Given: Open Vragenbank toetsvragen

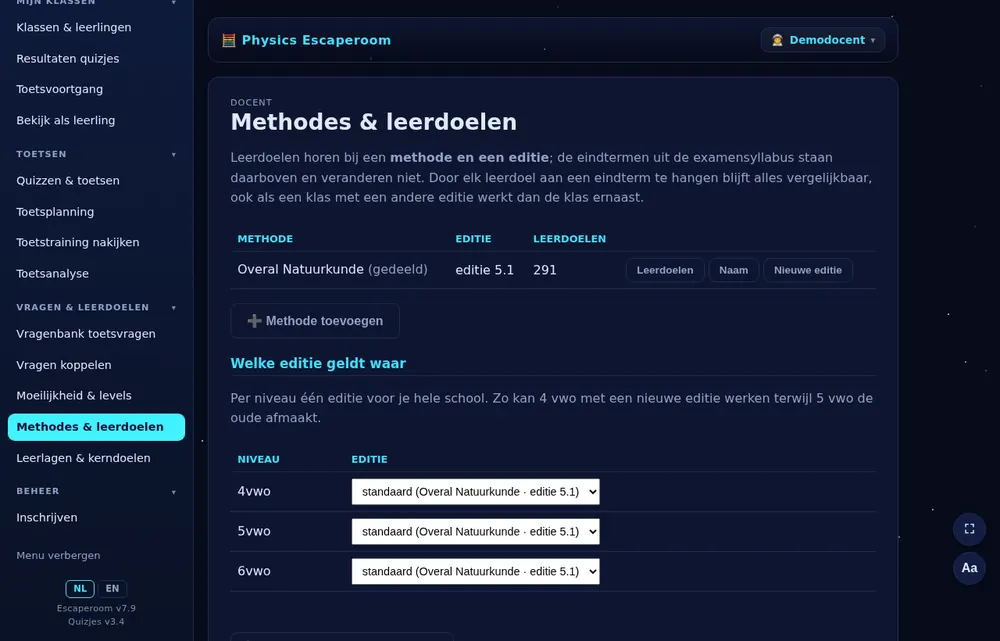Looking at the screenshot, I should pyautogui.click(x=86, y=334).
